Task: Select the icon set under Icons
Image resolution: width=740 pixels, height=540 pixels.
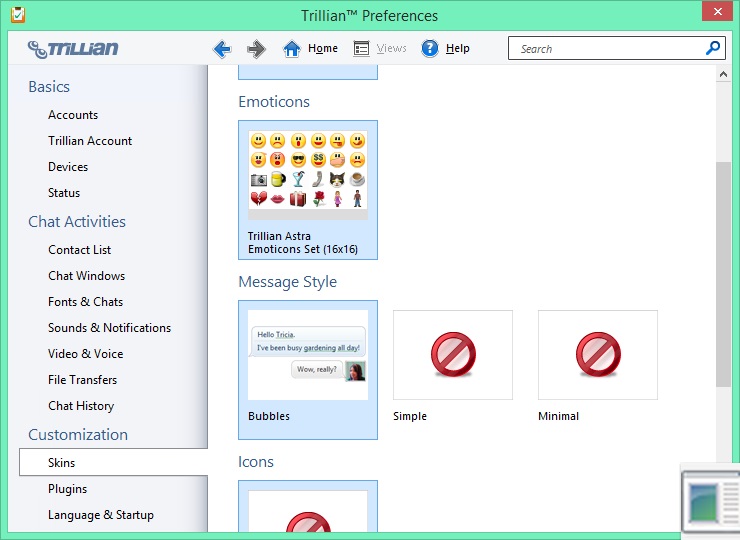Action: point(308,506)
